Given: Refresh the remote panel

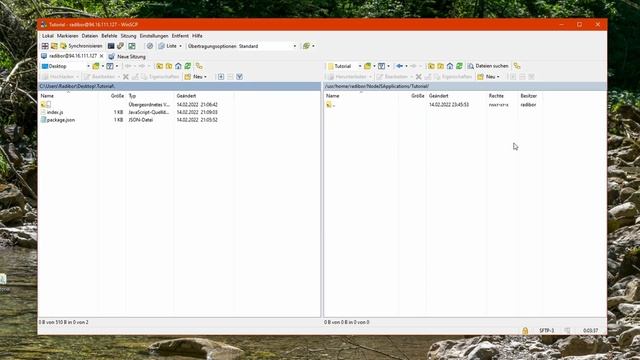Looking at the screenshot, I should [459, 66].
